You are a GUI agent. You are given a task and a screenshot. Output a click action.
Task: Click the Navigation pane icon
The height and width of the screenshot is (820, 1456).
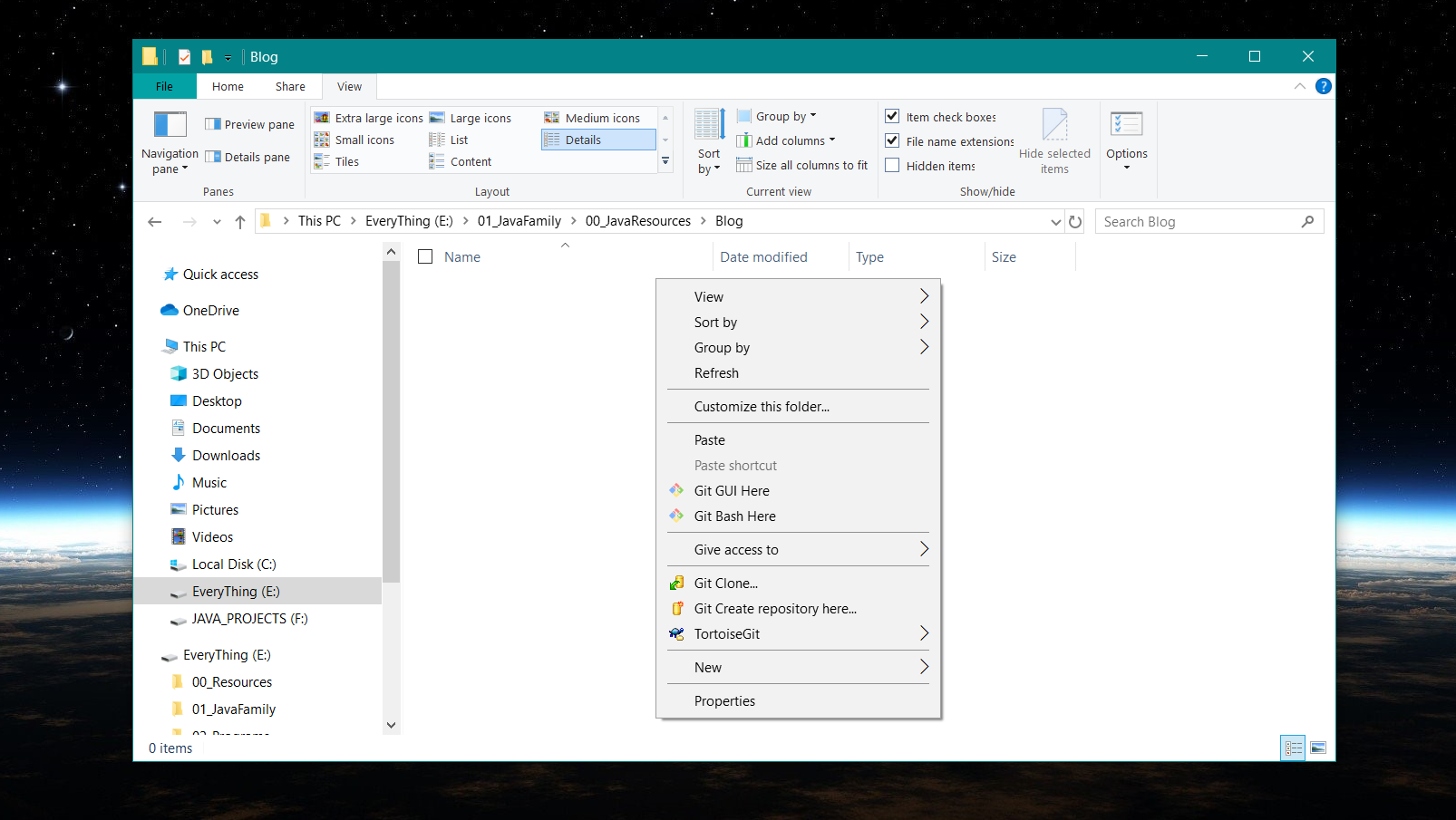click(x=170, y=125)
